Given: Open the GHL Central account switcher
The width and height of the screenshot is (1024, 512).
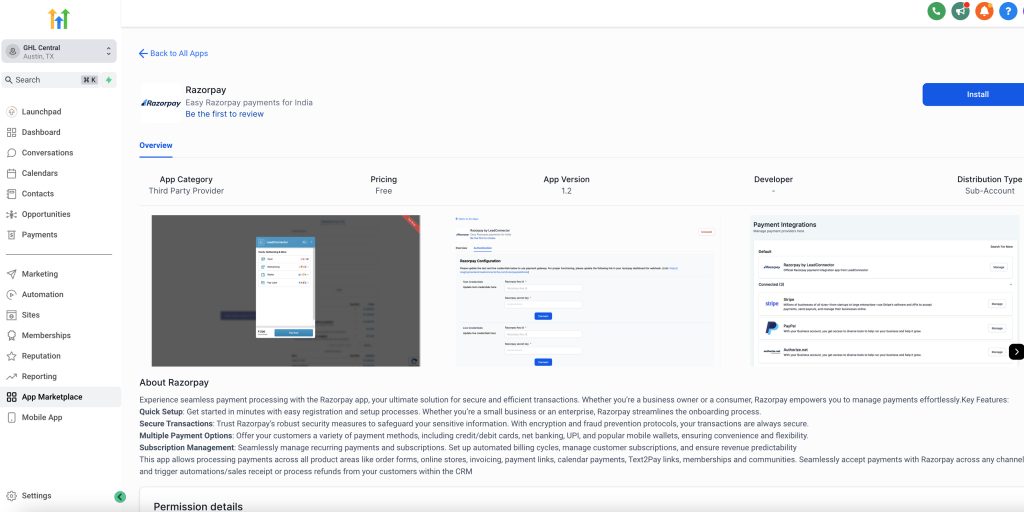Looking at the screenshot, I should pyautogui.click(x=59, y=52).
